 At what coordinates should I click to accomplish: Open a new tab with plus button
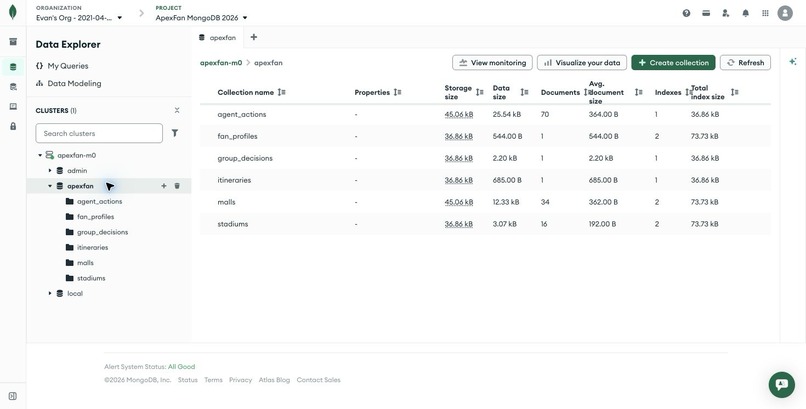tap(253, 37)
